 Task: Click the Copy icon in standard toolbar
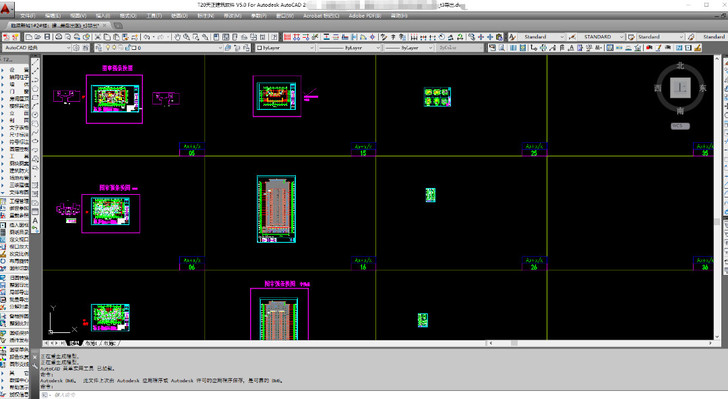[x=107, y=37]
